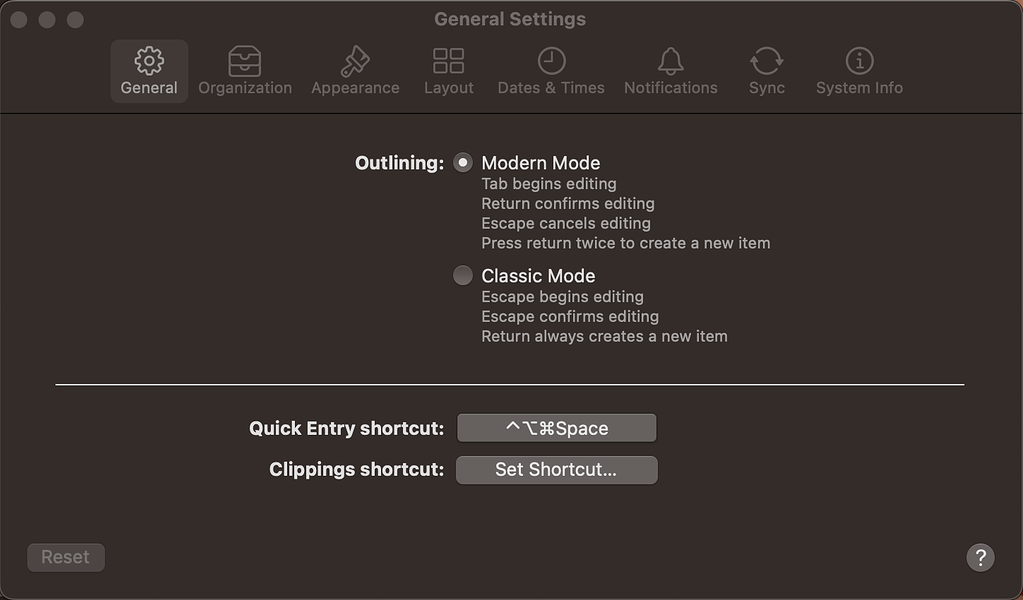Image resolution: width=1023 pixels, height=600 pixels.
Task: View System Info via info icon
Action: point(858,62)
